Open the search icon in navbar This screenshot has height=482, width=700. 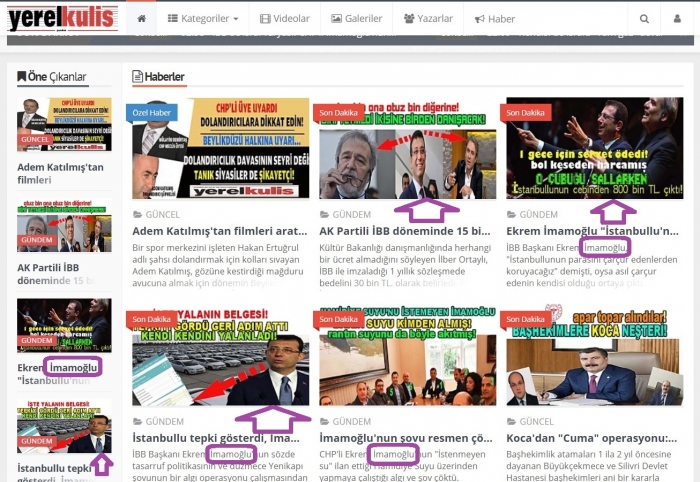point(645,18)
